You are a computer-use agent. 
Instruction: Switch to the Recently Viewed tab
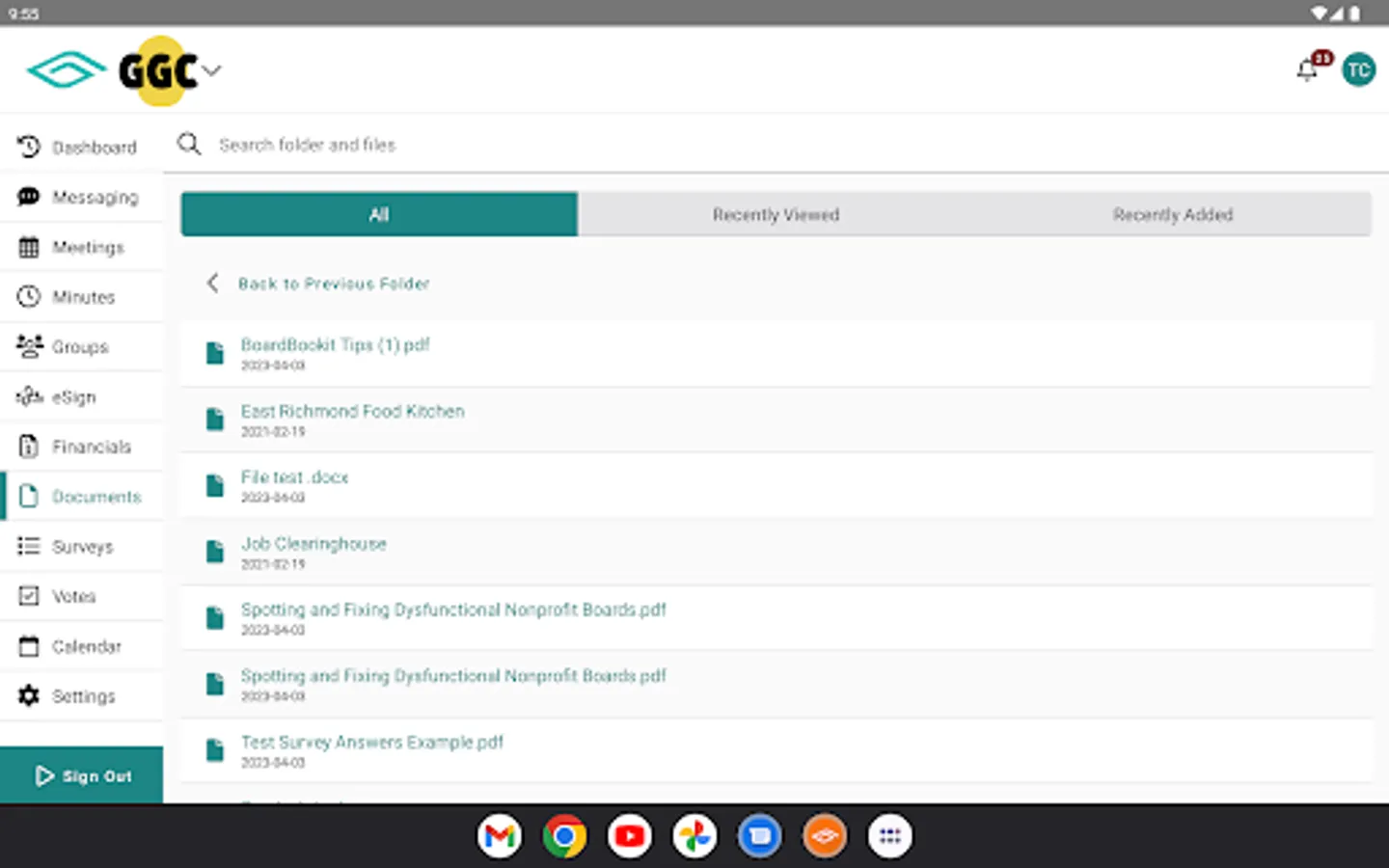click(x=776, y=214)
